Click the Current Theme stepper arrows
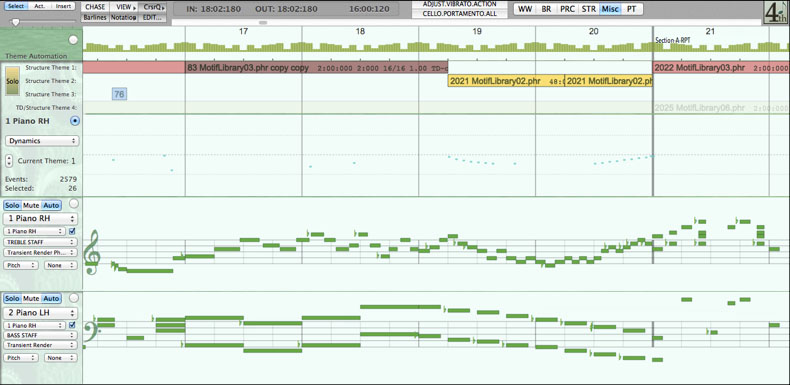The height and width of the screenshot is (385, 790). pos(9,161)
